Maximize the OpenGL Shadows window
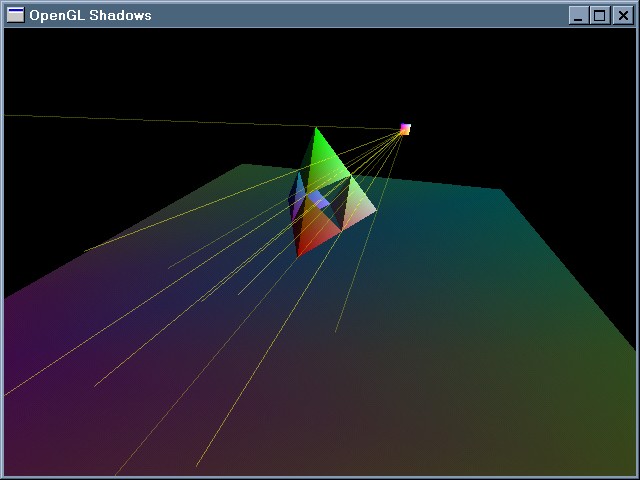Image resolution: width=640 pixels, height=480 pixels. pos(600,15)
